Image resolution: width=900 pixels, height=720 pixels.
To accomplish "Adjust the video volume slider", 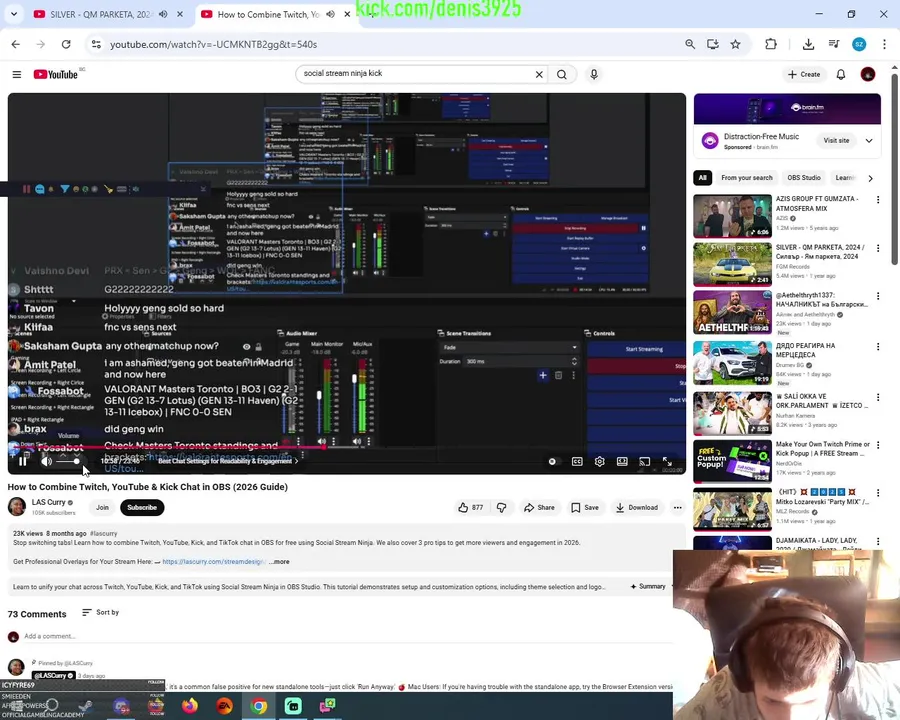I will (68, 461).
